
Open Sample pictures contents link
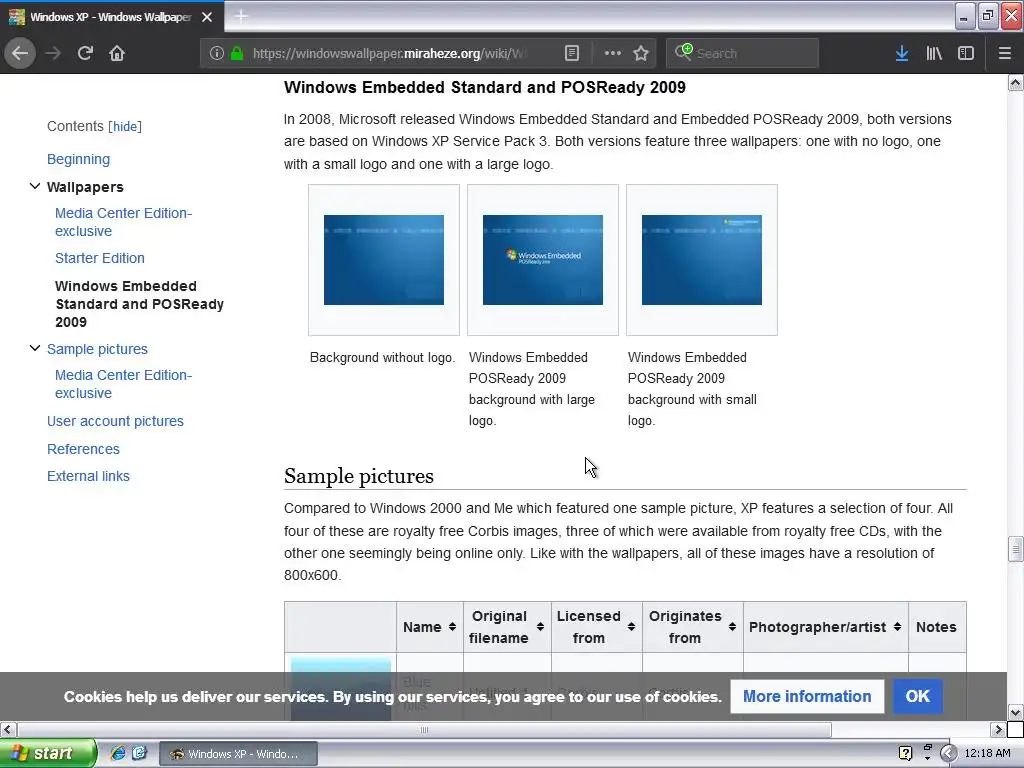97,349
